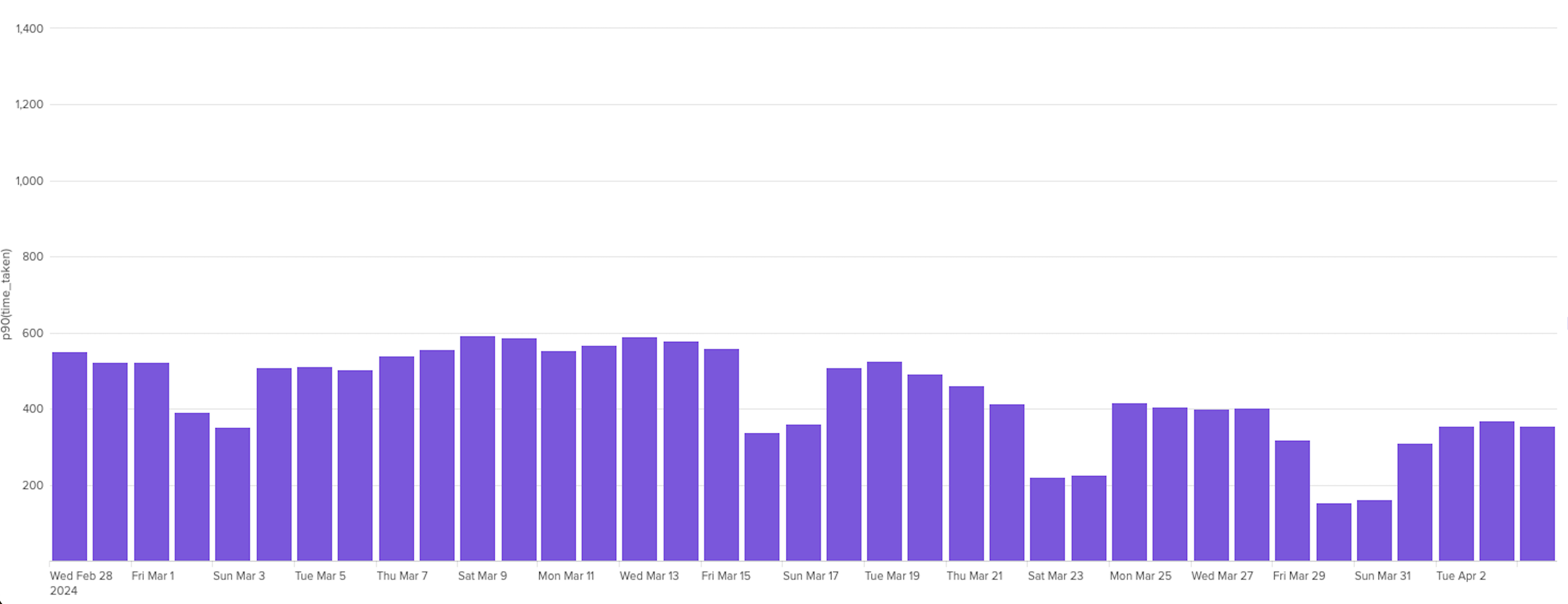This screenshot has height=604, width=1568.
Task: Click the 1,400 y-axis label
Action: [x=29, y=29]
